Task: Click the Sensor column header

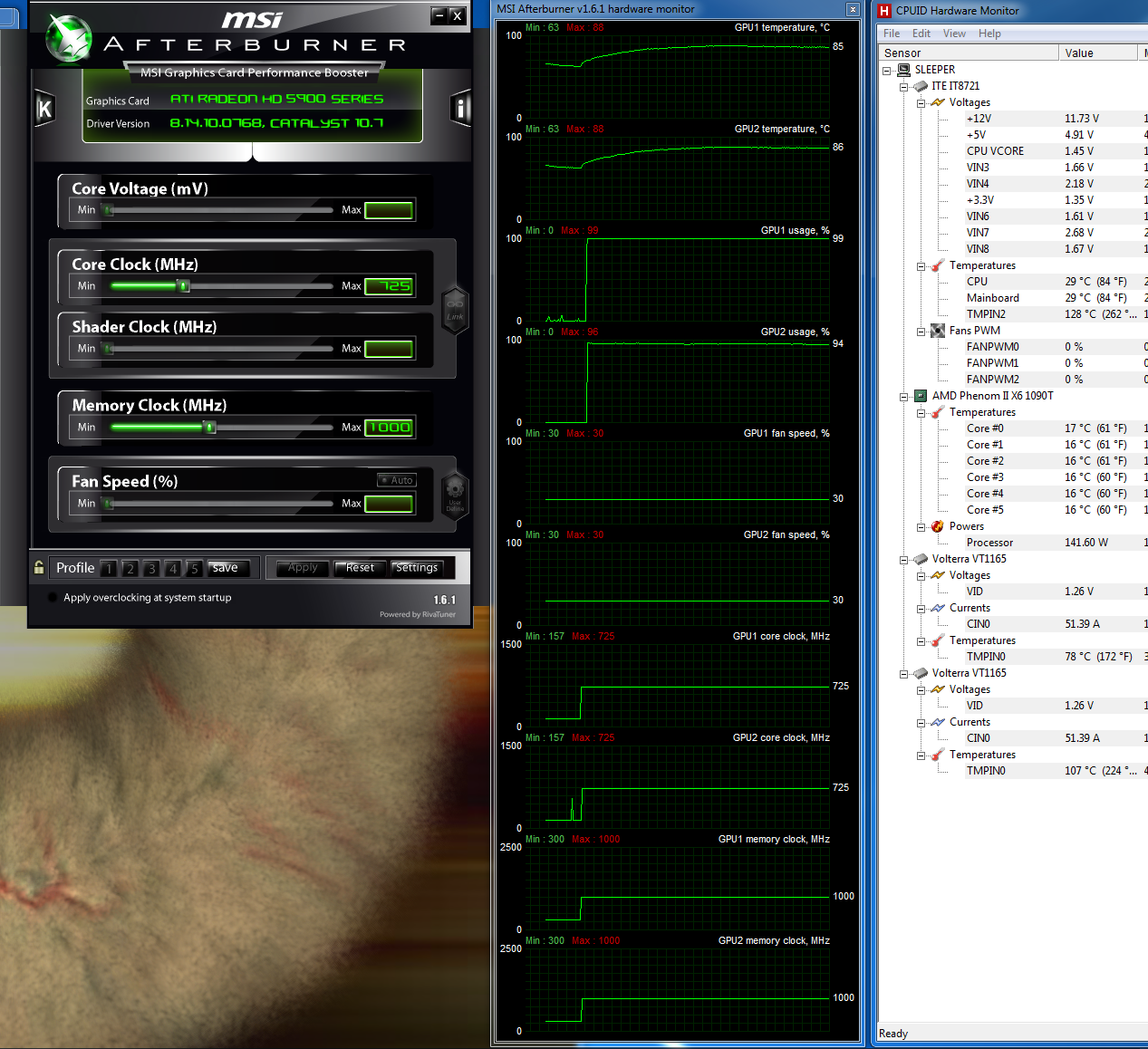Action: click(969, 53)
